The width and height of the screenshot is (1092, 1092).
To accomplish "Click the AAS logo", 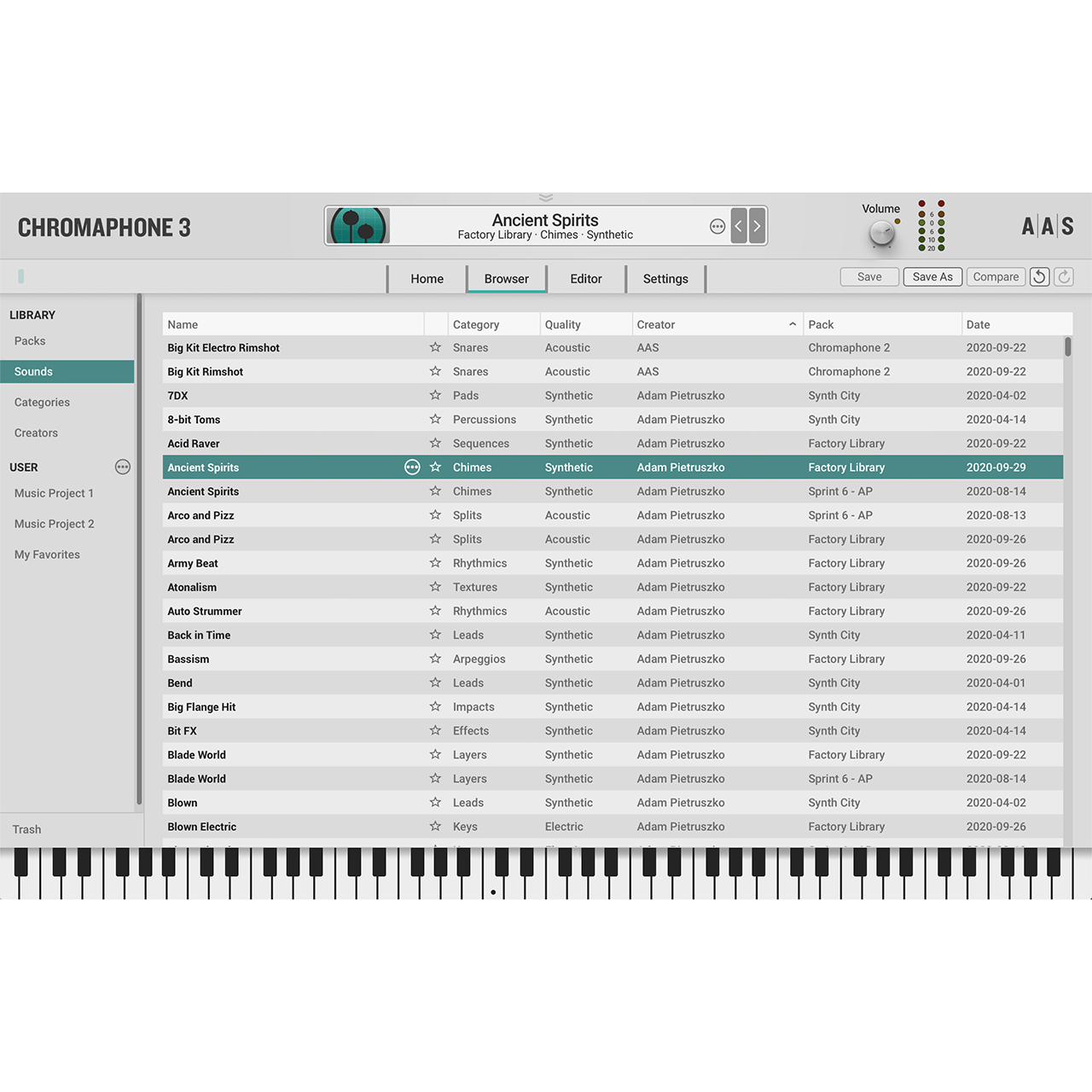I will tap(1048, 225).
